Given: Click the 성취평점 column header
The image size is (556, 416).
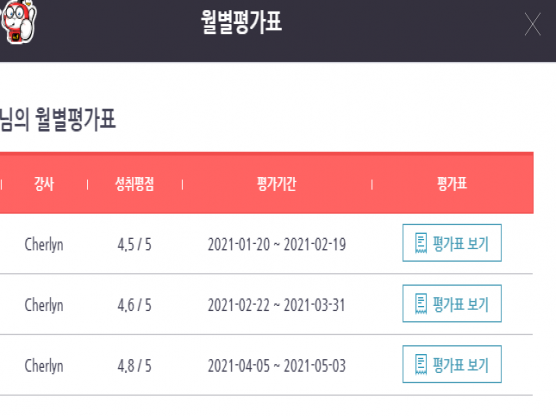Looking at the screenshot, I should point(134,184).
